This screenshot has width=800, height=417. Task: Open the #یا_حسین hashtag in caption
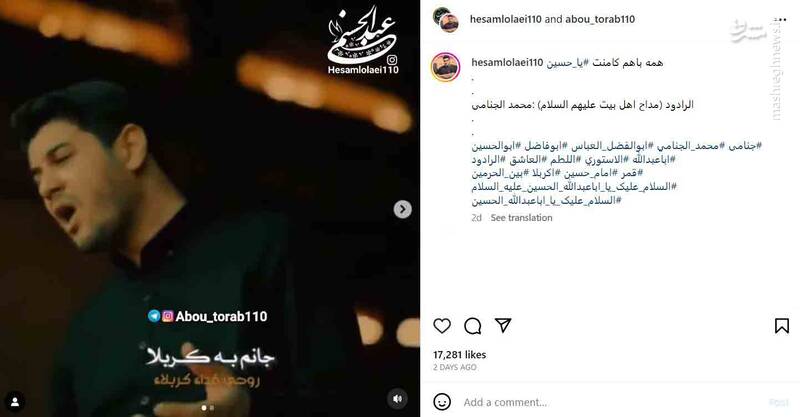tap(567, 63)
